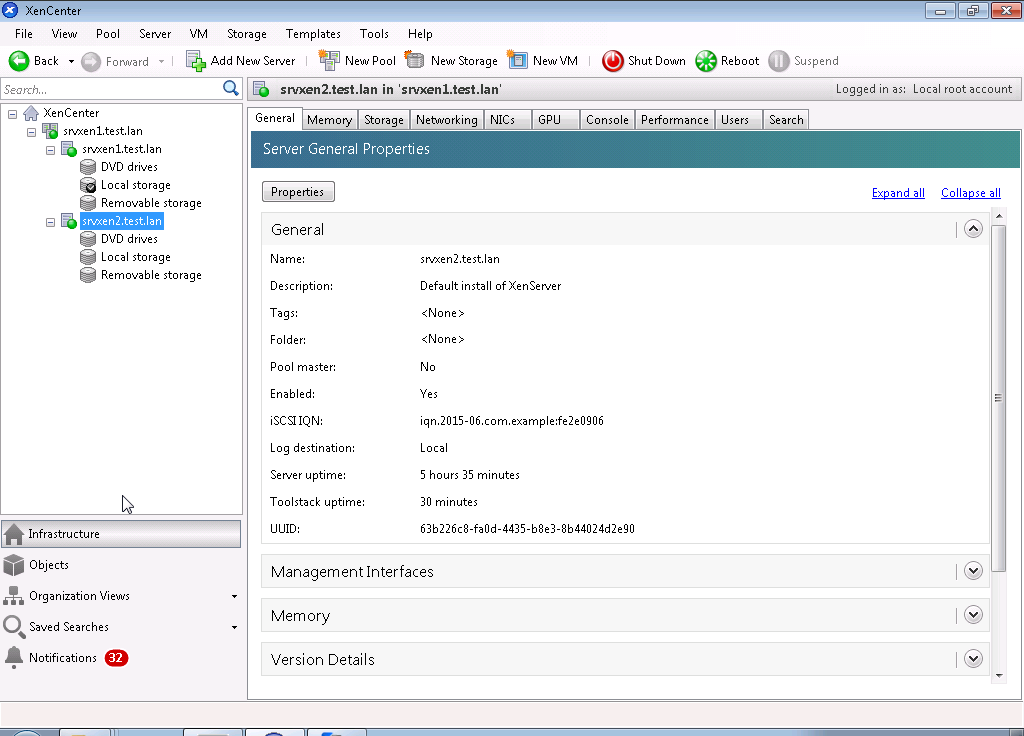Click Local storage icon under srvxen2

pos(88,257)
